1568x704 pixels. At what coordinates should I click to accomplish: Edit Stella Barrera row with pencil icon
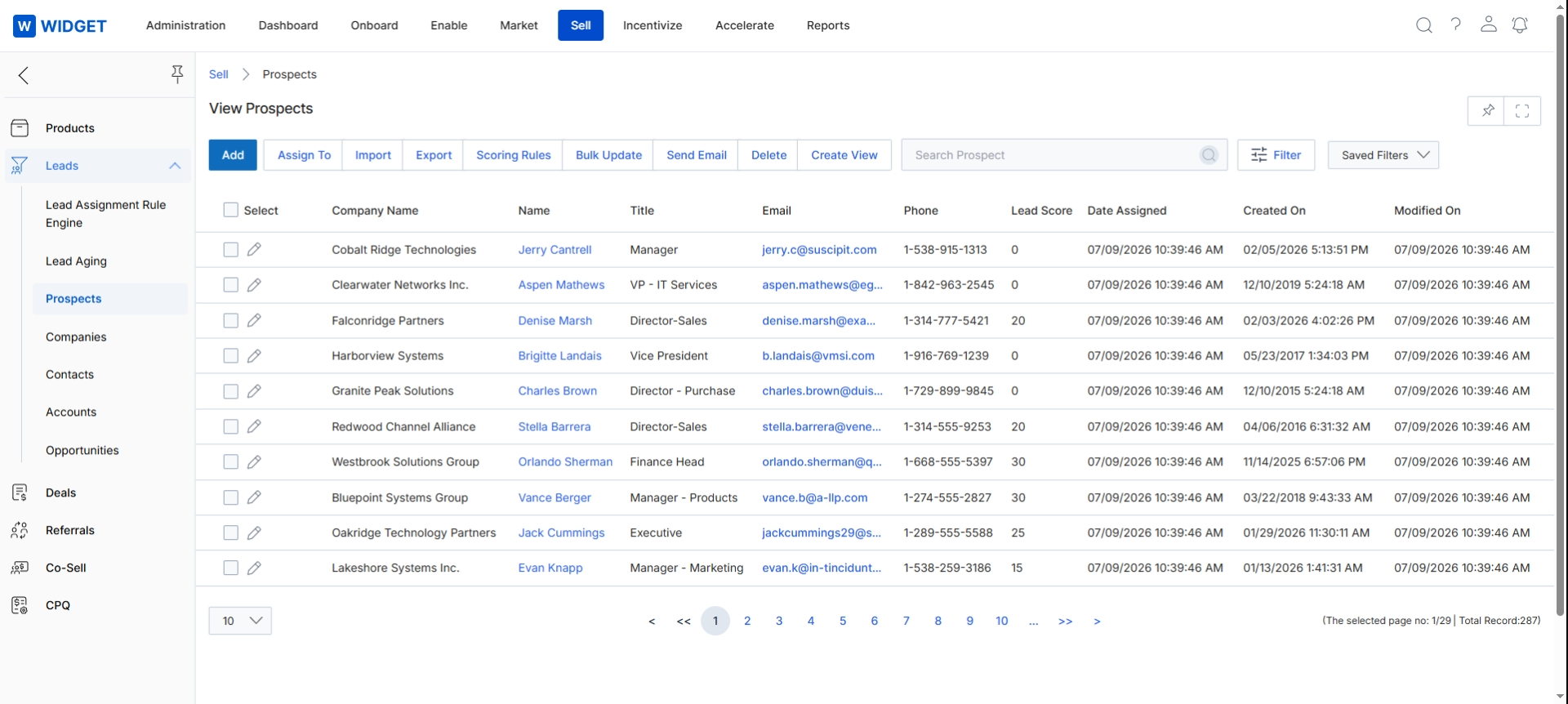254,426
